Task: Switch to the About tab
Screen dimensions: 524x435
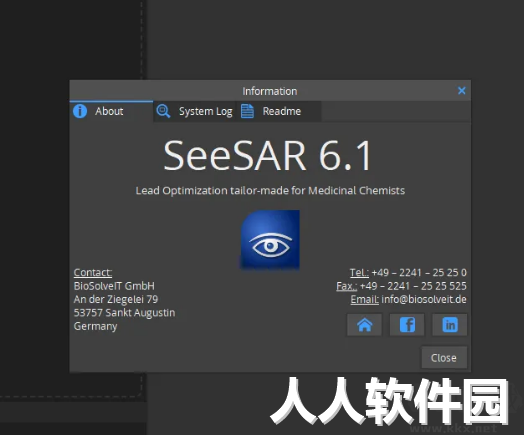Action: (111, 111)
